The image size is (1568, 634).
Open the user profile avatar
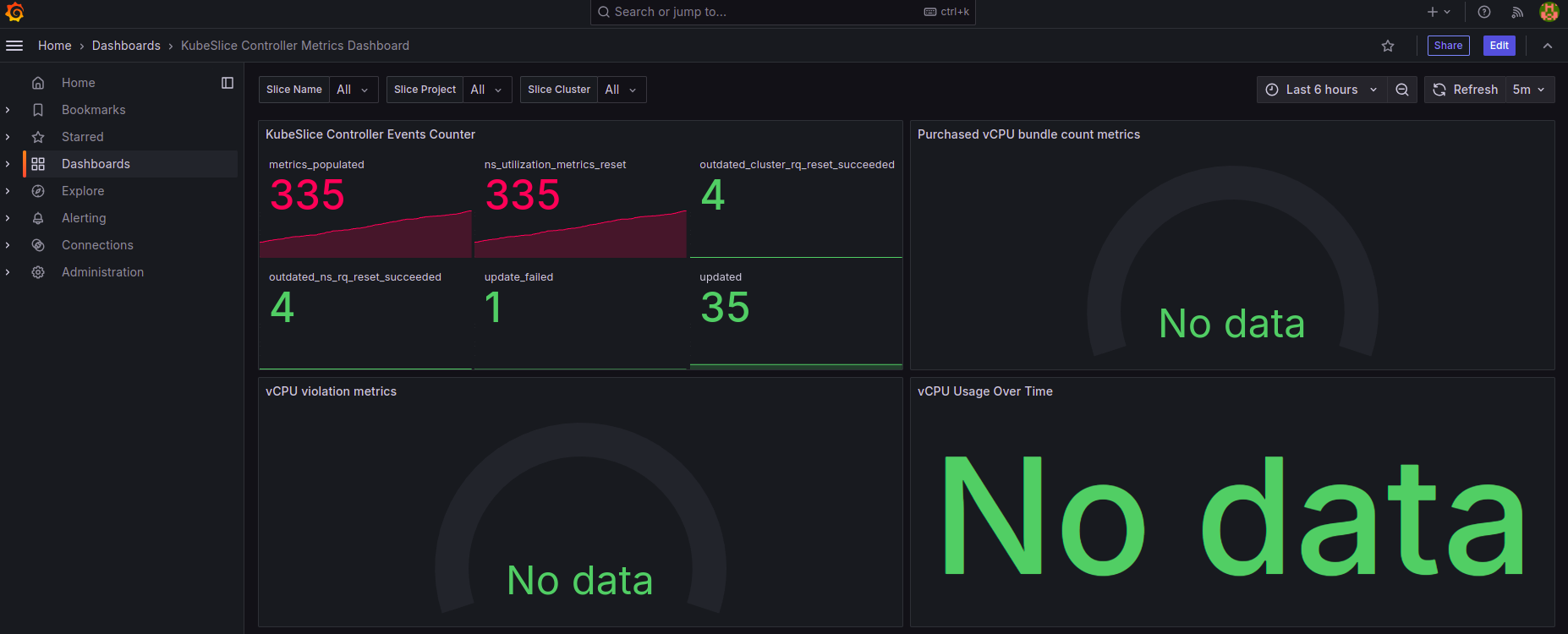(x=1549, y=12)
